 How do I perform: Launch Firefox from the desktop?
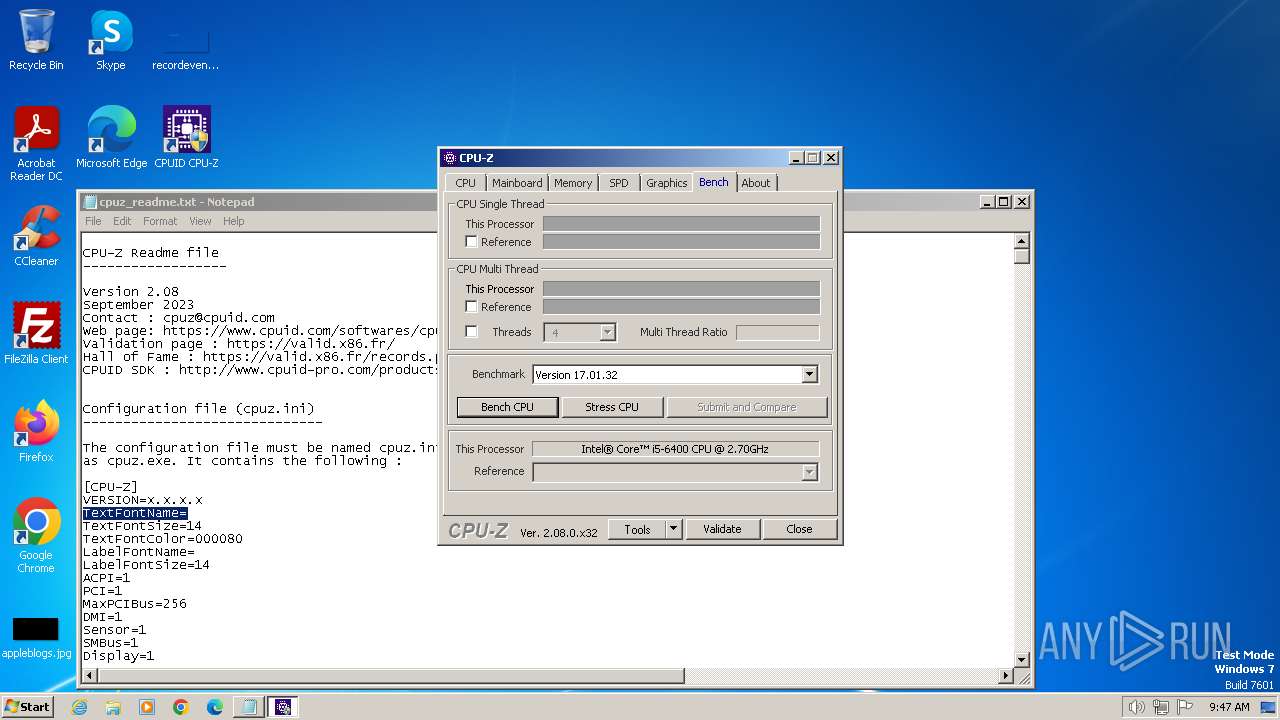[36, 432]
